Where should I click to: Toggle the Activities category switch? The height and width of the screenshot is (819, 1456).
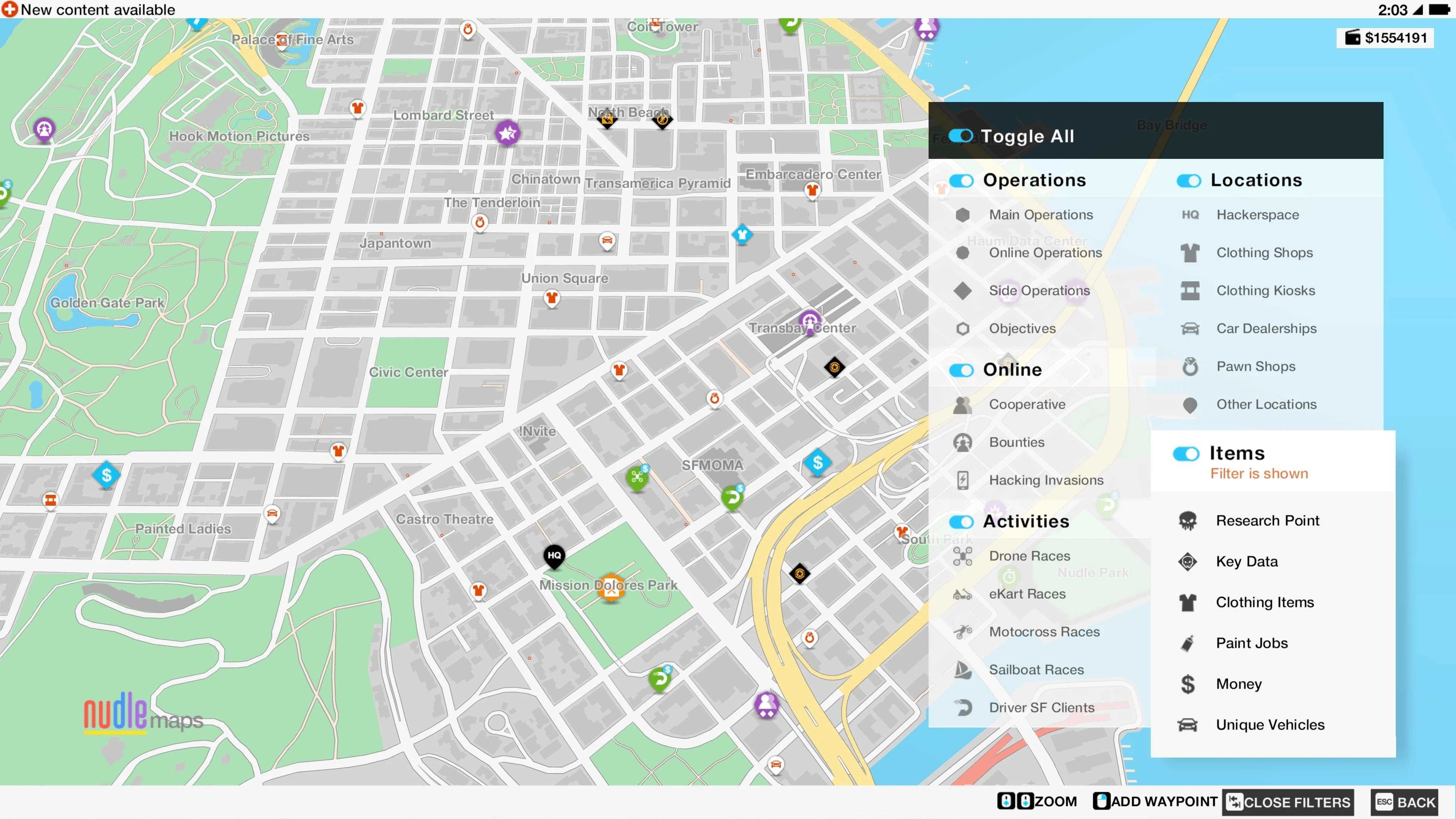tap(961, 521)
